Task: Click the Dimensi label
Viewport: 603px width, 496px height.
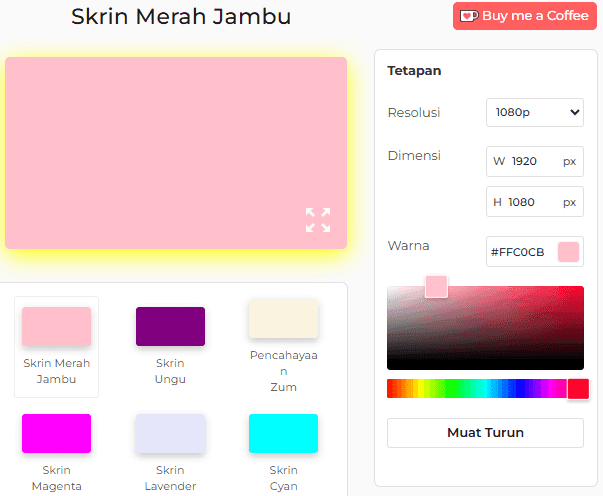Action: [414, 155]
